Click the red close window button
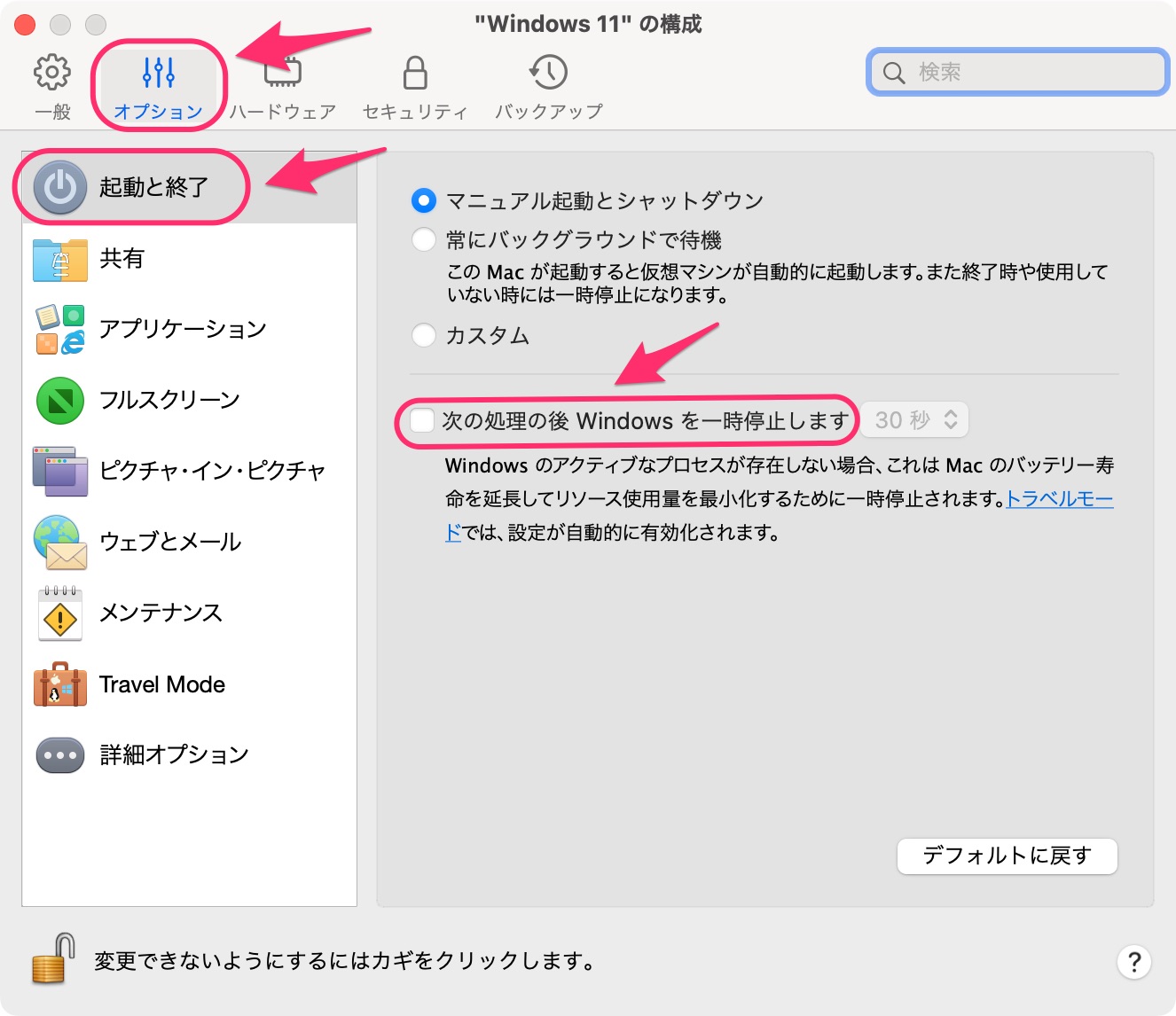 25,25
